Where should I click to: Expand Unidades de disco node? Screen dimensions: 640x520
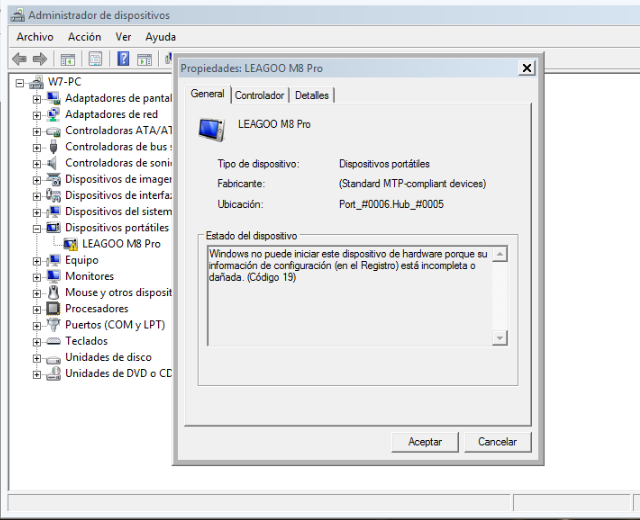(37, 359)
